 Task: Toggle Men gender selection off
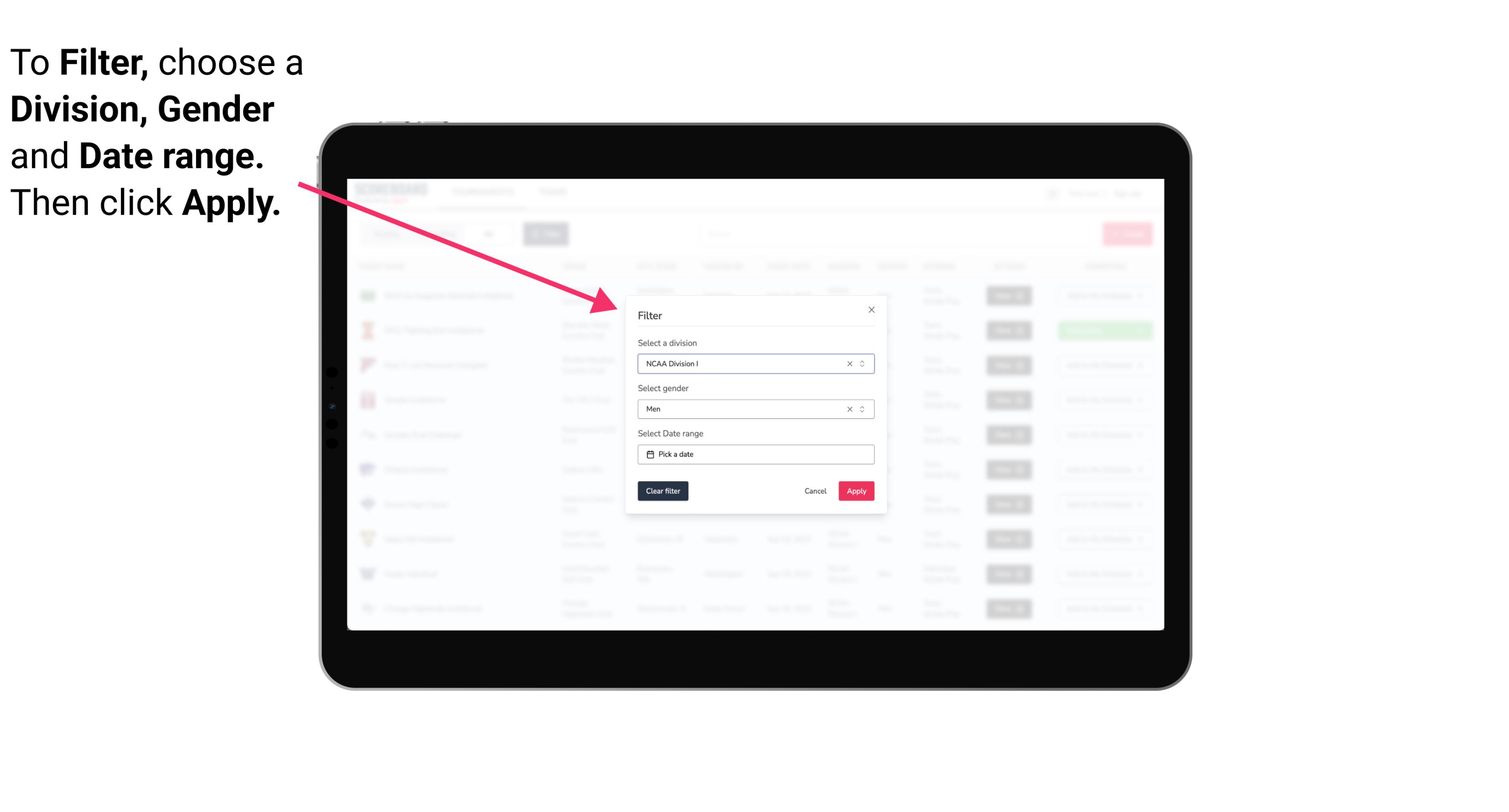click(x=848, y=408)
